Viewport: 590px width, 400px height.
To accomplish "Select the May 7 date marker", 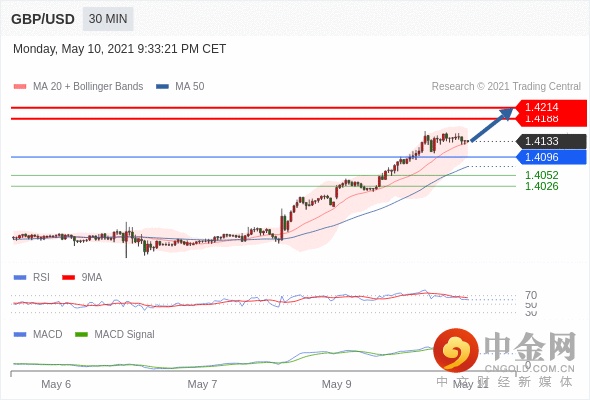I will coord(202,384).
